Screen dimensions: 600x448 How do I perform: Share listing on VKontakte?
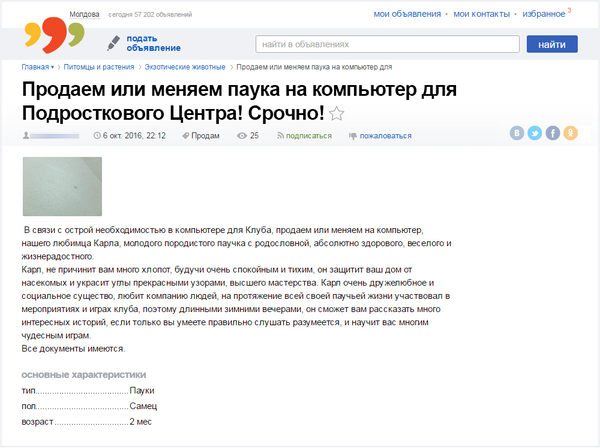pyautogui.click(x=517, y=134)
